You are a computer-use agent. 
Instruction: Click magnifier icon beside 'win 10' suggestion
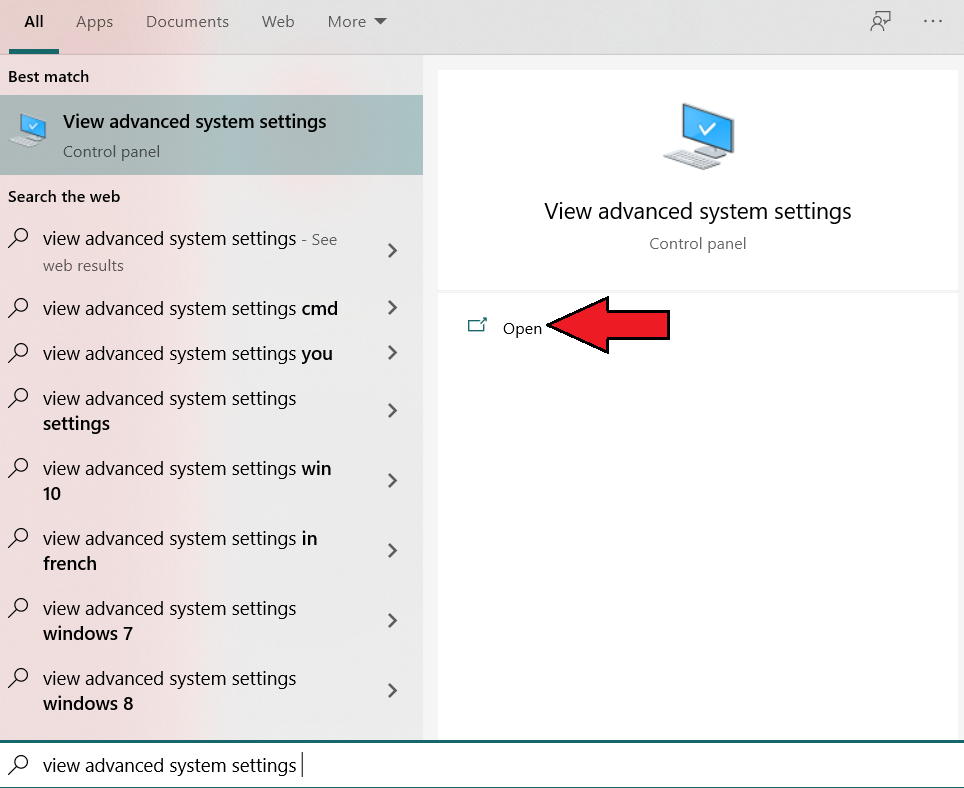(x=18, y=468)
